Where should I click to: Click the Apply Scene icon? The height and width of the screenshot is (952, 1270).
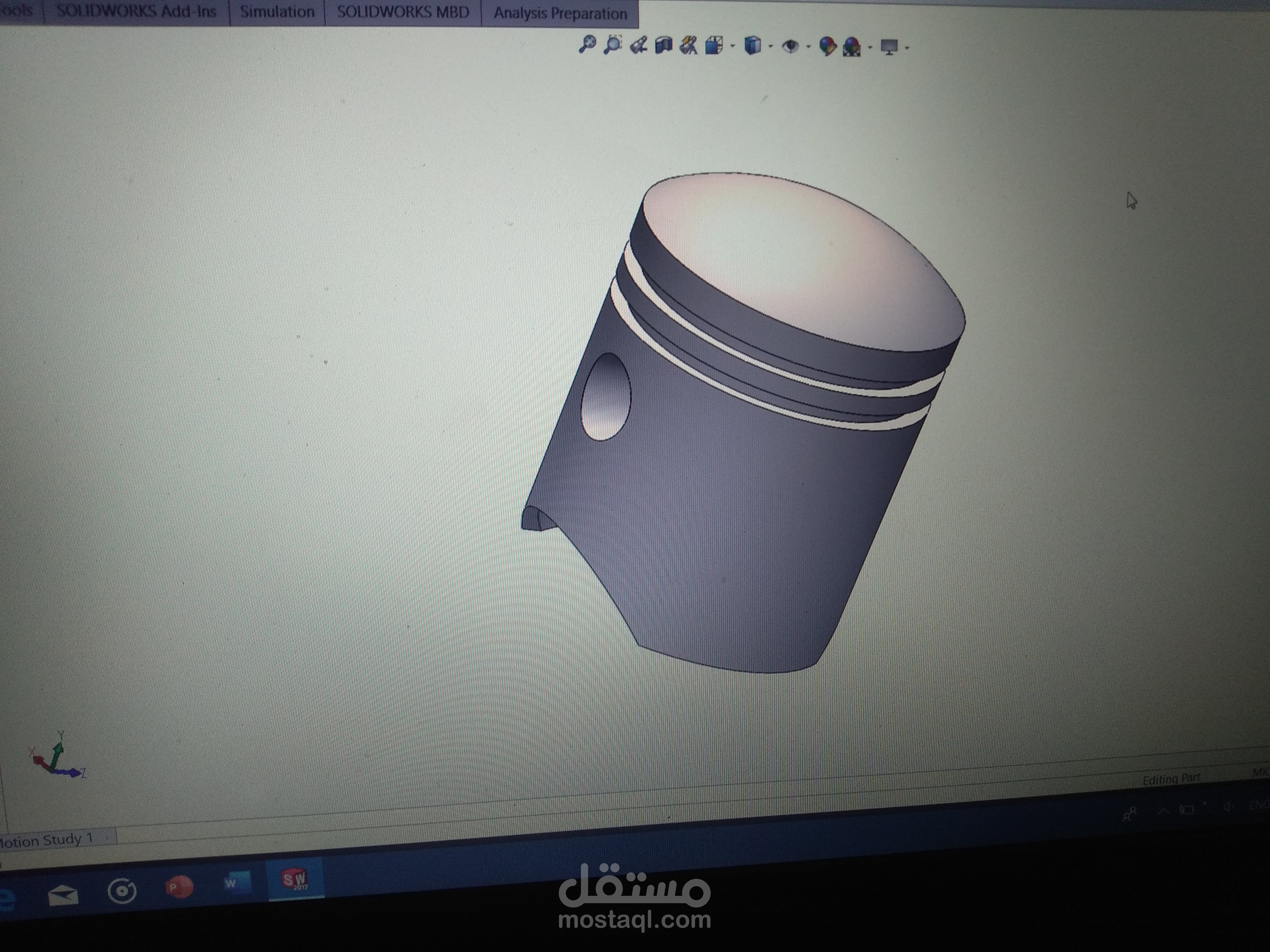(x=852, y=47)
